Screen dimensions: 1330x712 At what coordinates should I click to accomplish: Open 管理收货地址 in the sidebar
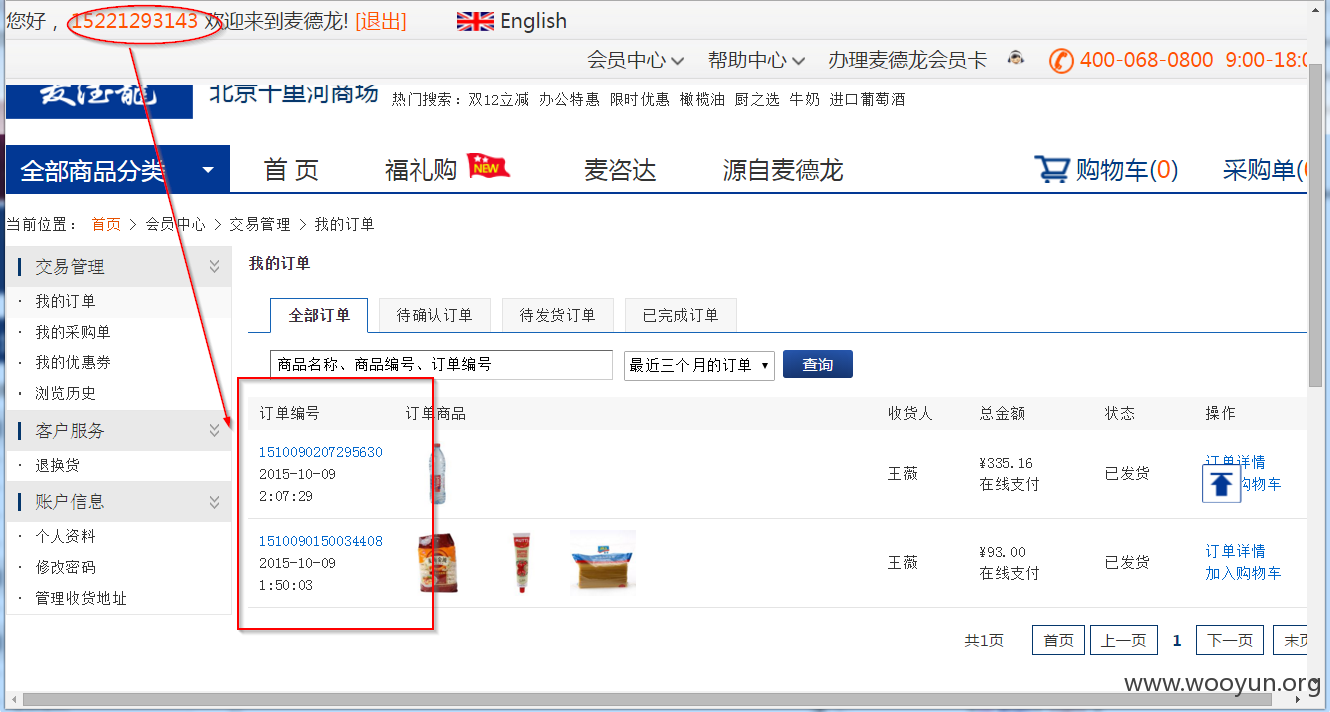[81, 598]
